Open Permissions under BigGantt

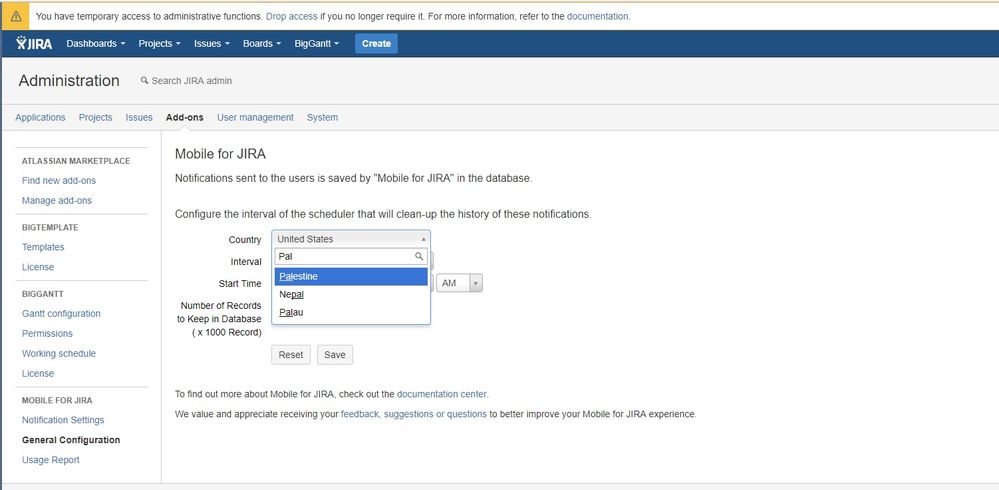47,333
